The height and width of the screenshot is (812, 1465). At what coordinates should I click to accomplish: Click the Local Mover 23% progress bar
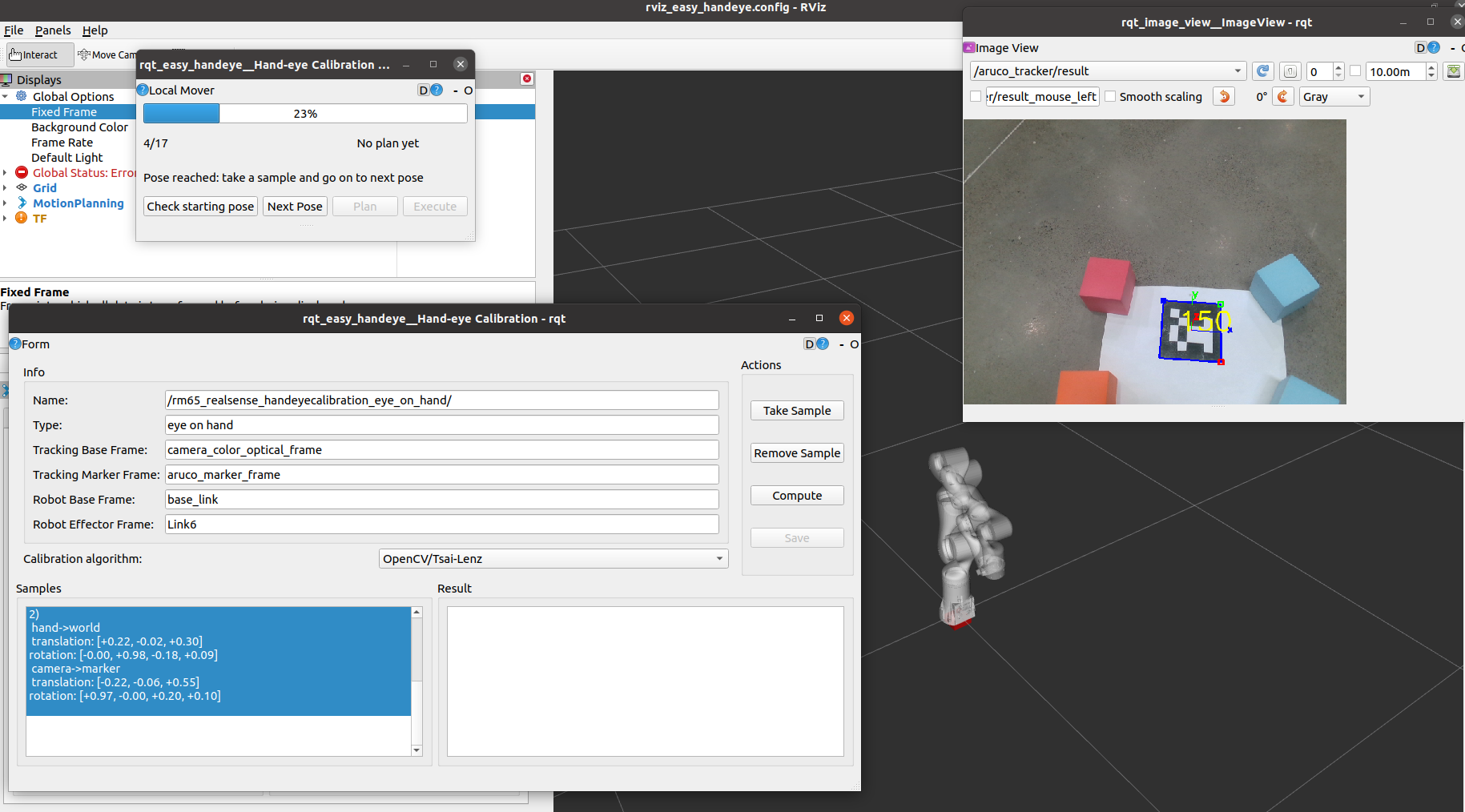point(305,114)
